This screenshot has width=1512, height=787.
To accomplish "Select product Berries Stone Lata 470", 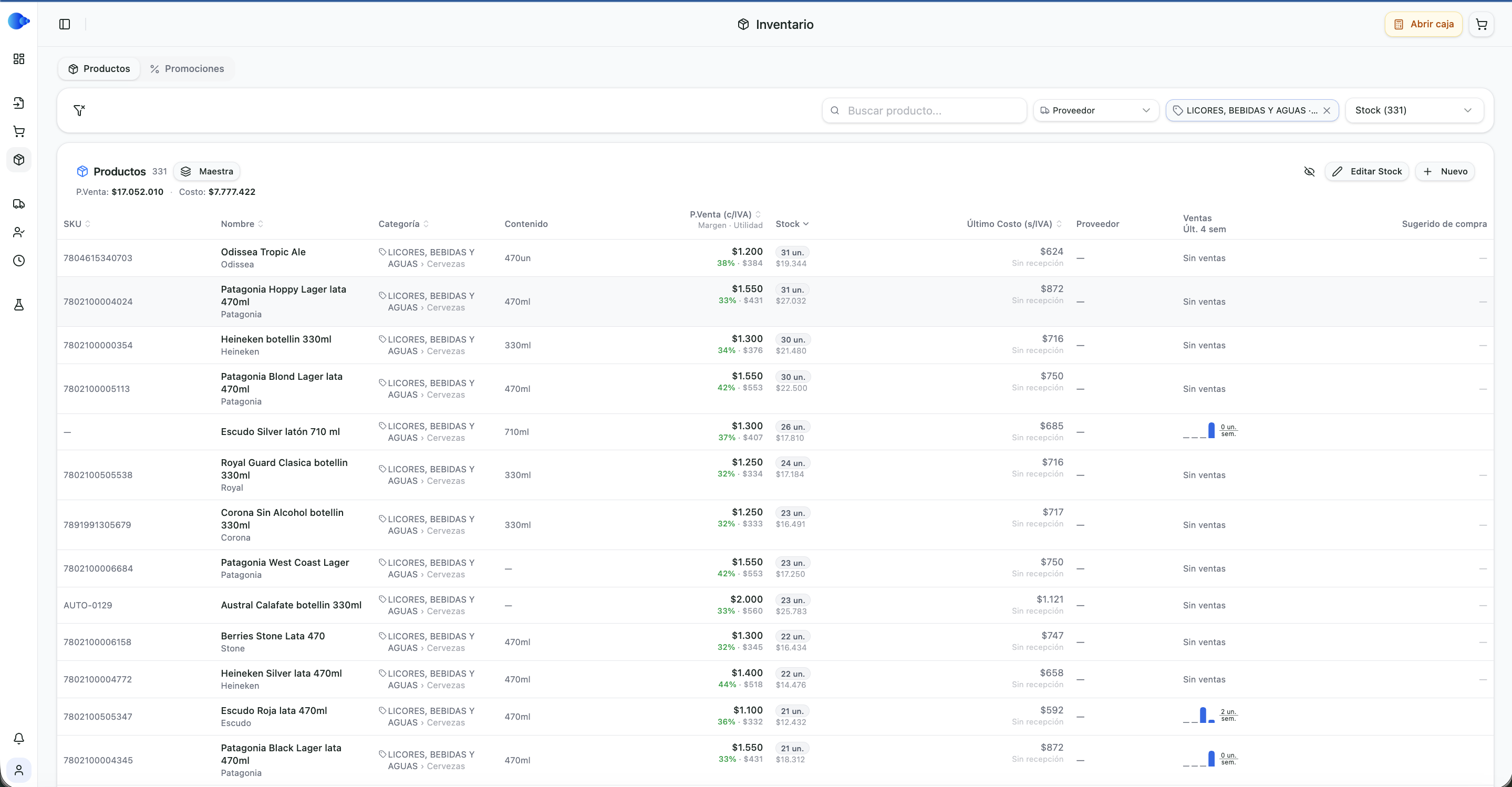I will point(272,636).
